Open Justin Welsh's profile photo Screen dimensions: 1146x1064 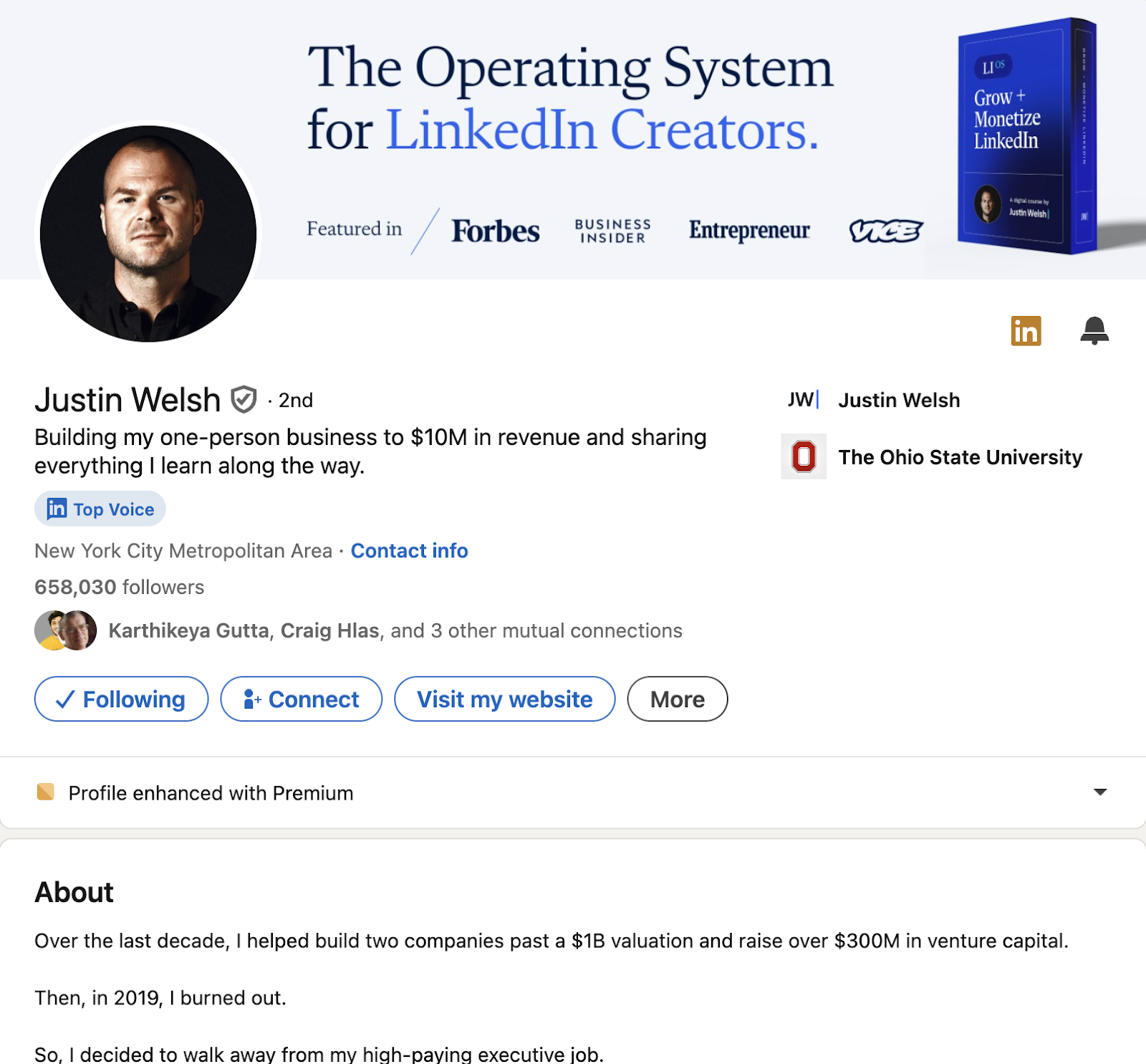148,234
